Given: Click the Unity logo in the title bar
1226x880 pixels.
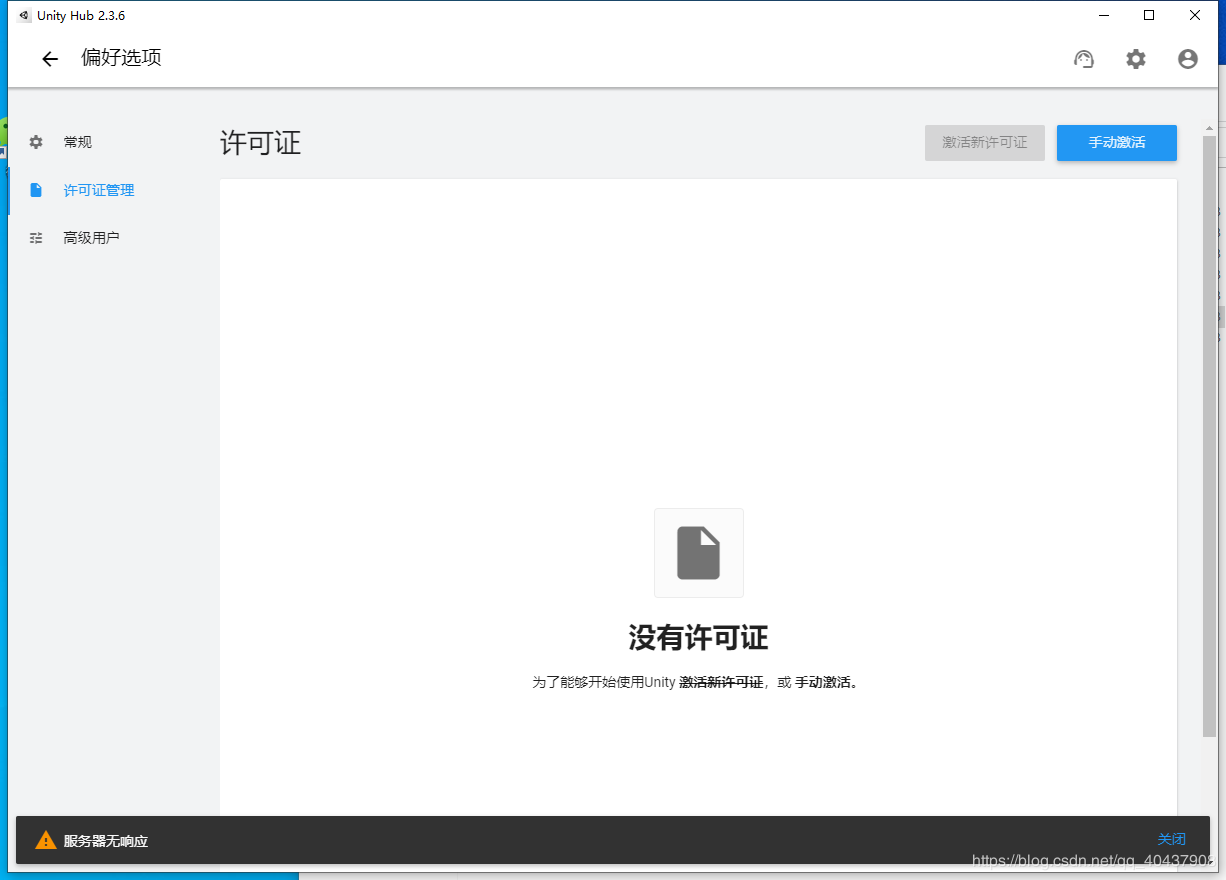Looking at the screenshot, I should [25, 15].
